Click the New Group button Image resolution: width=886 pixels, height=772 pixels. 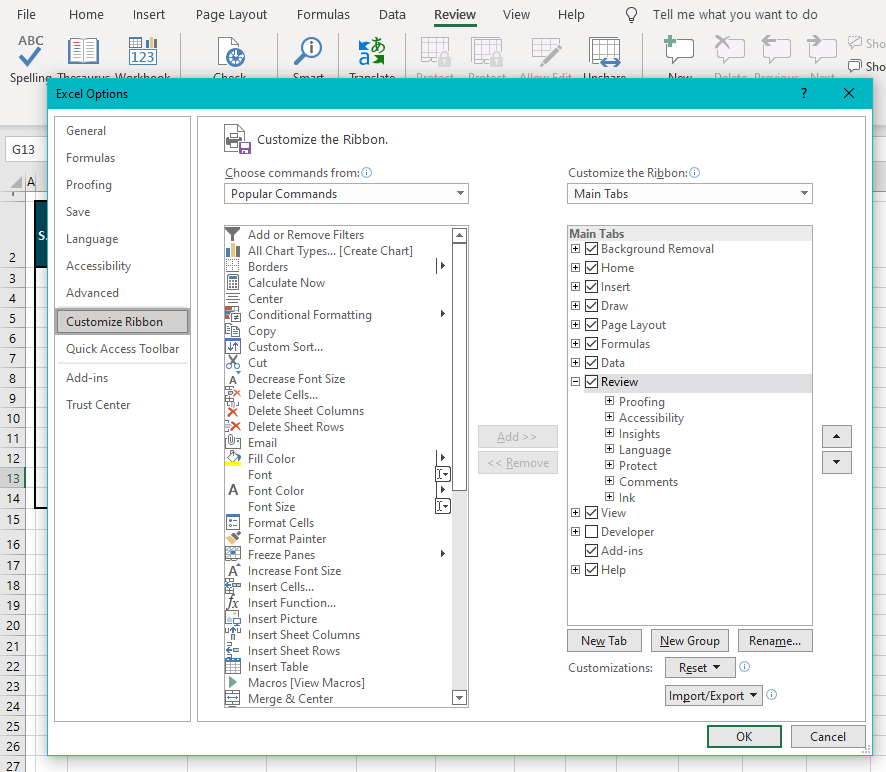click(689, 640)
